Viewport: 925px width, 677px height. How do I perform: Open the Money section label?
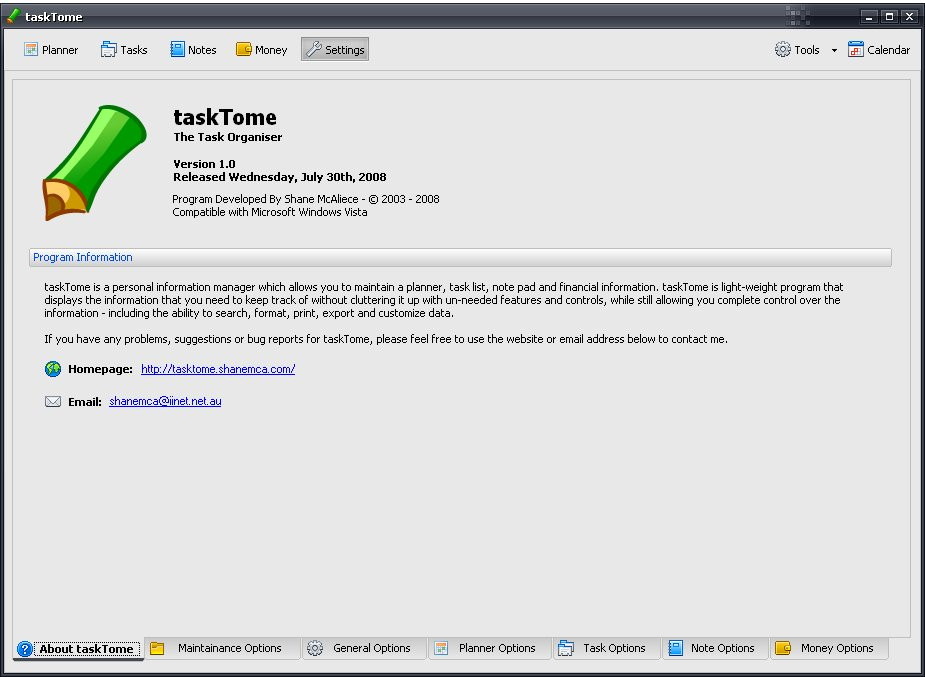[x=271, y=50]
